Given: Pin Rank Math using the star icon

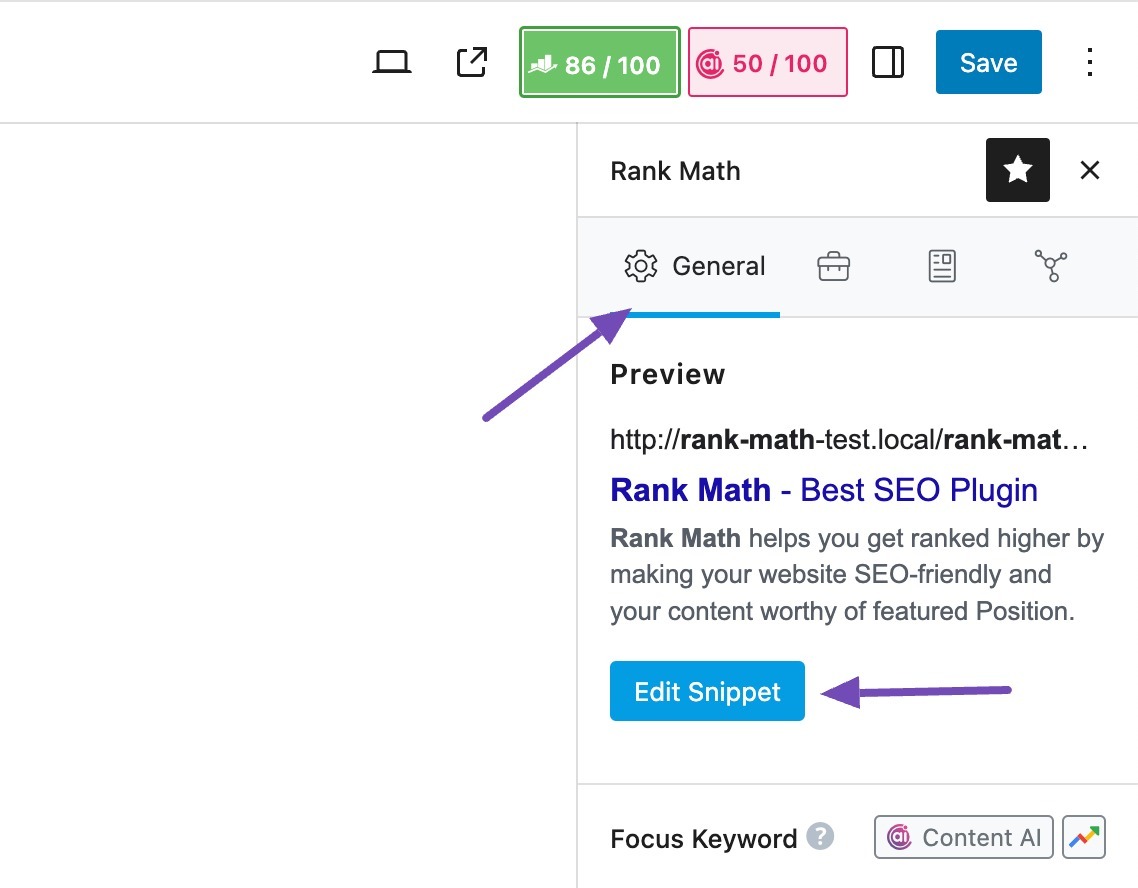Looking at the screenshot, I should coord(1017,170).
